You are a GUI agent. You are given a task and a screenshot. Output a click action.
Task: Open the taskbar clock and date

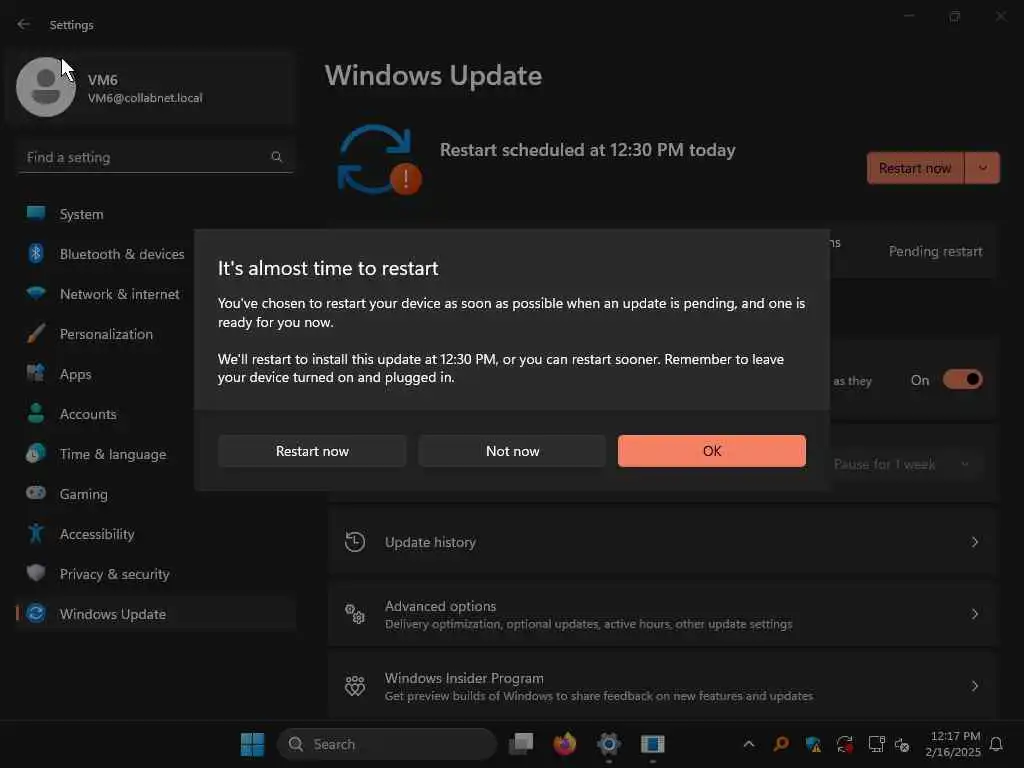[953, 744]
